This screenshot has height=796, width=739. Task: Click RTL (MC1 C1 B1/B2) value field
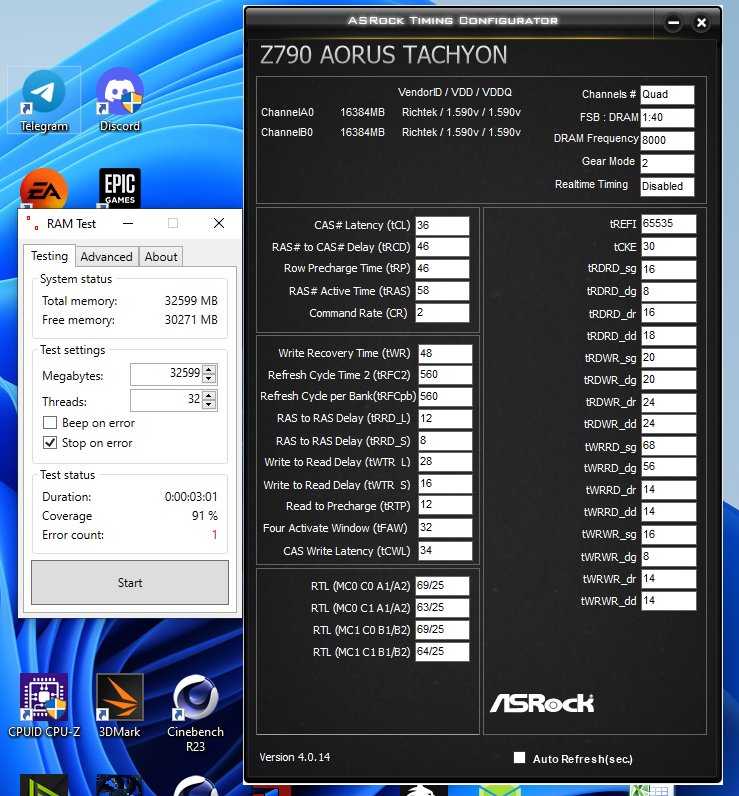coord(442,652)
